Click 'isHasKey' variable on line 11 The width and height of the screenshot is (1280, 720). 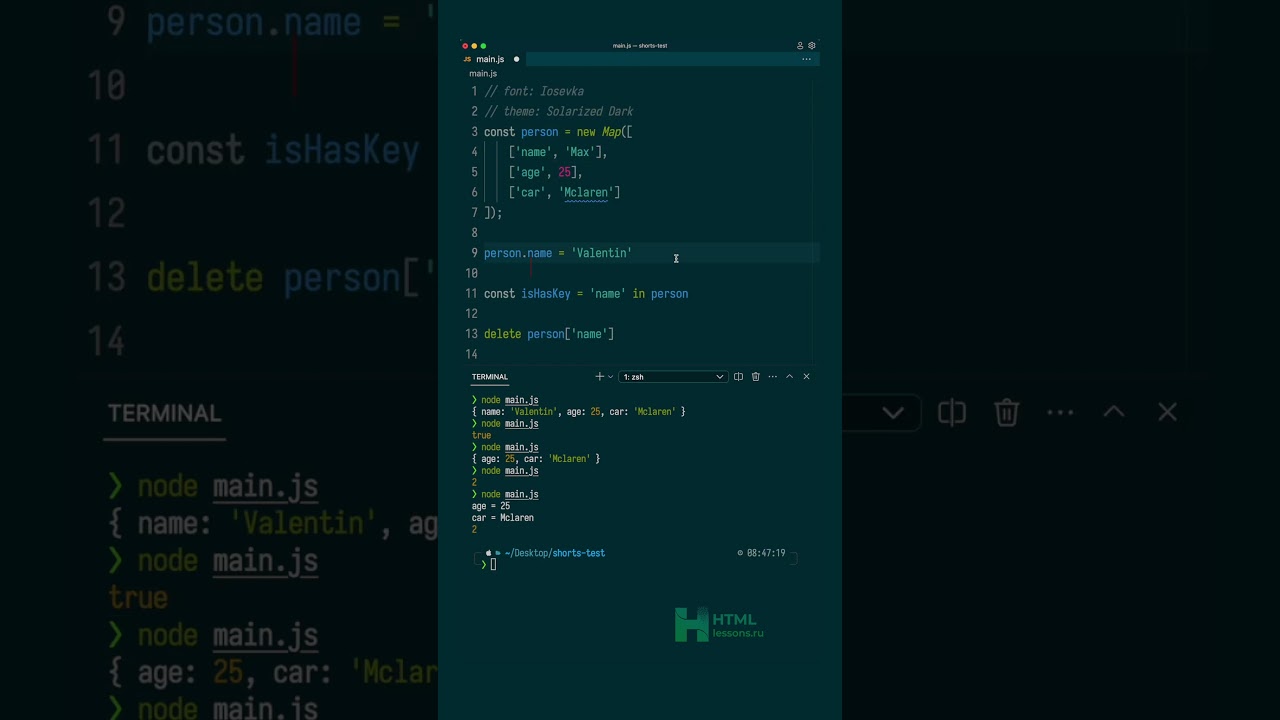[x=546, y=294]
